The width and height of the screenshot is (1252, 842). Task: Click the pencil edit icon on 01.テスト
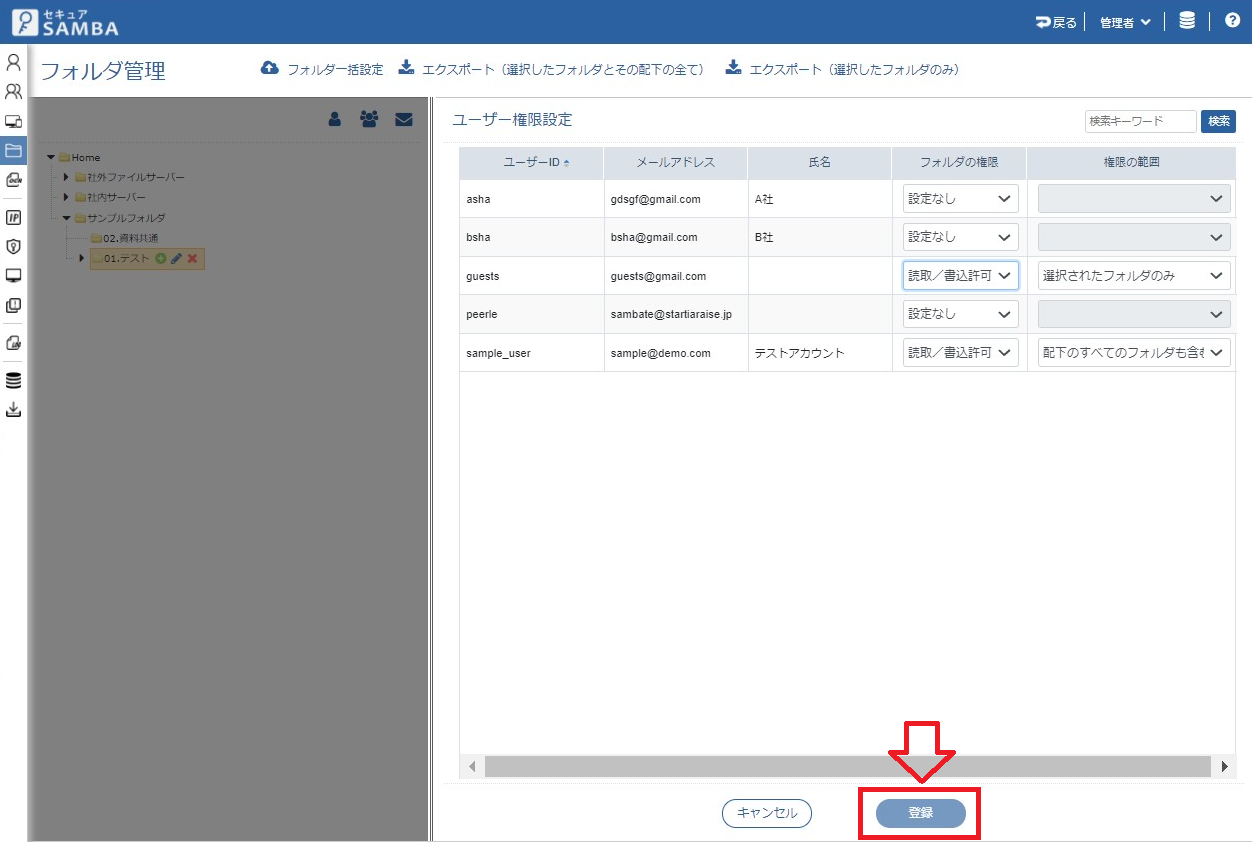tap(176, 258)
